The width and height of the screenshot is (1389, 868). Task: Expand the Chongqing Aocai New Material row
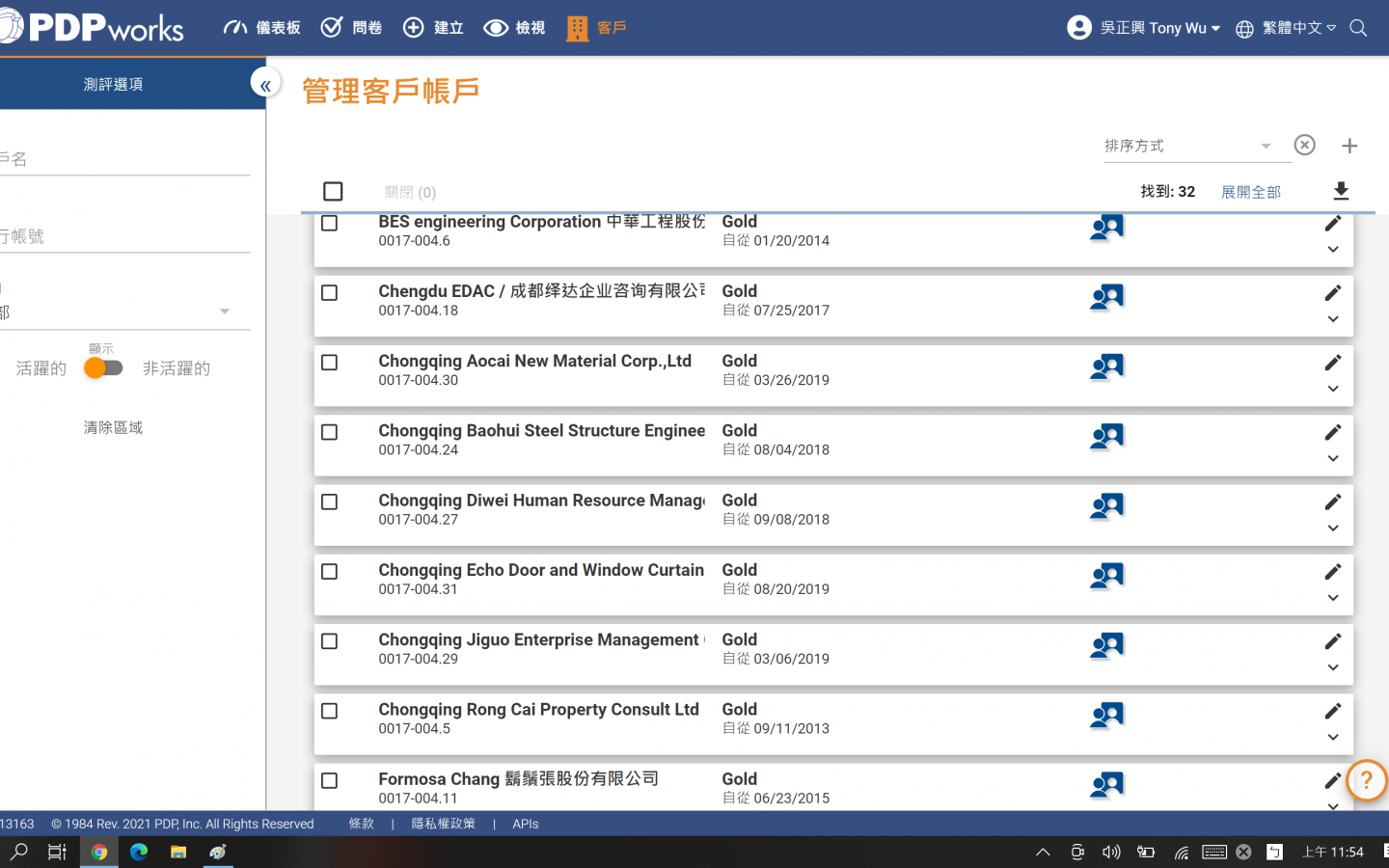pos(1333,389)
